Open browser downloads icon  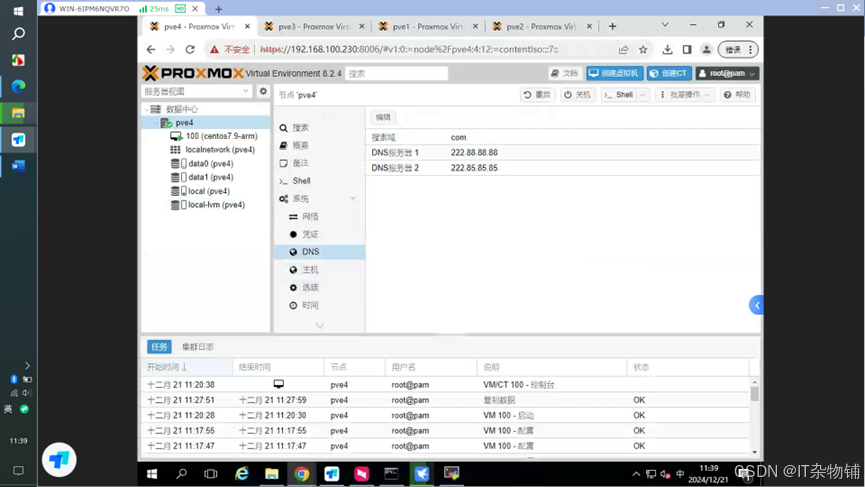click(668, 50)
